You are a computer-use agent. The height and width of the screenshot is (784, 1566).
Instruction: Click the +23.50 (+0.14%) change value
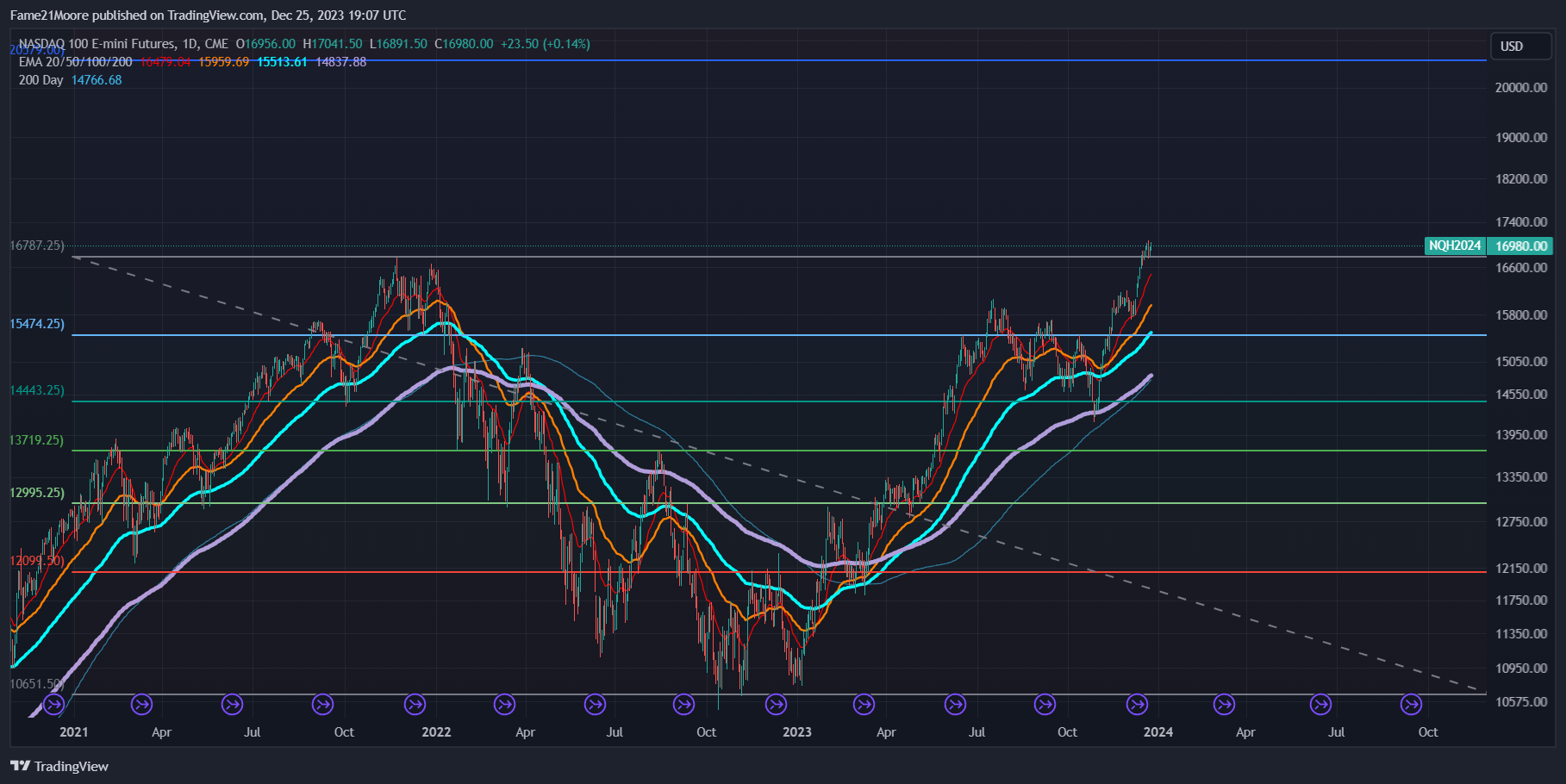click(x=546, y=44)
